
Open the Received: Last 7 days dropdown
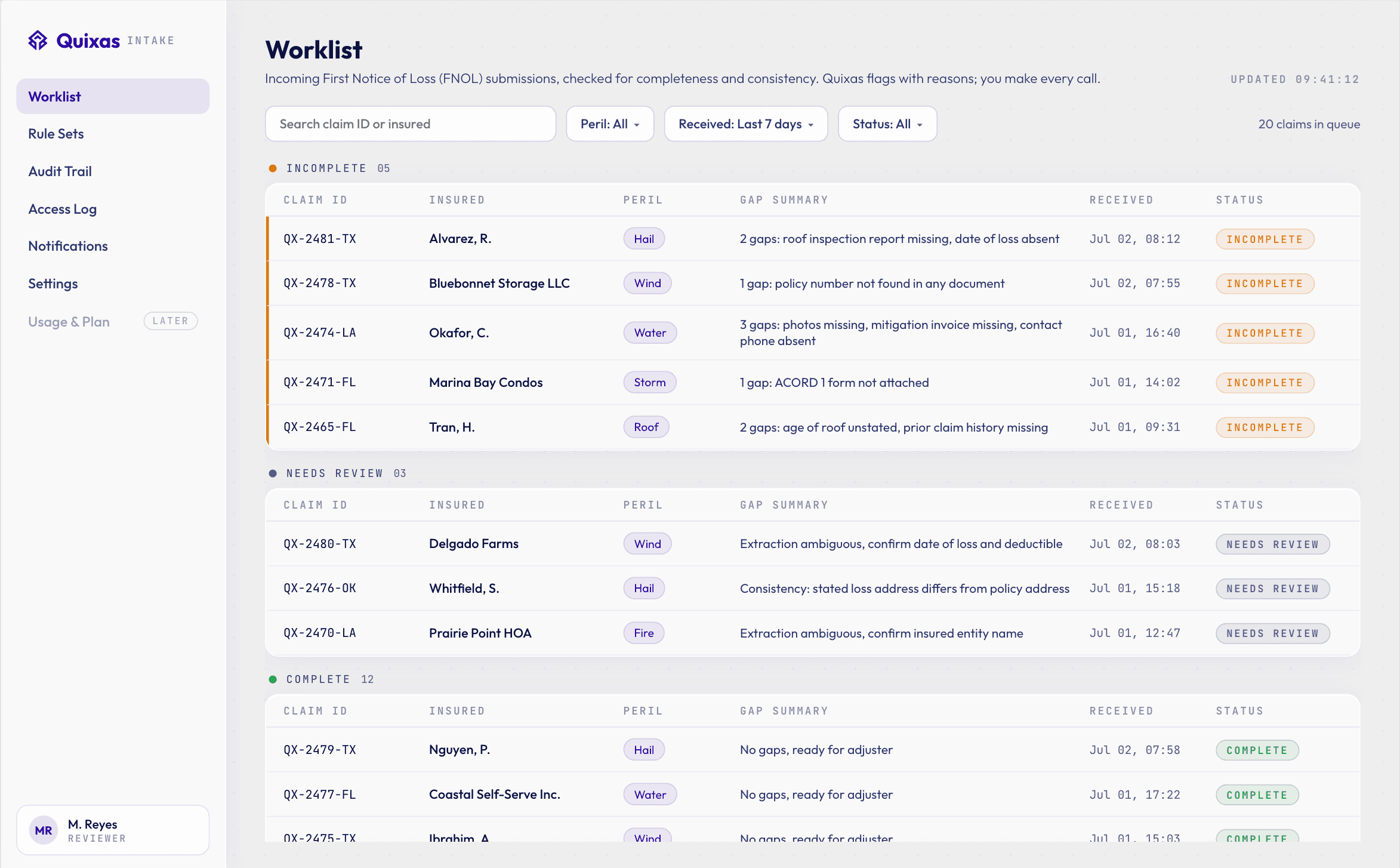746,124
